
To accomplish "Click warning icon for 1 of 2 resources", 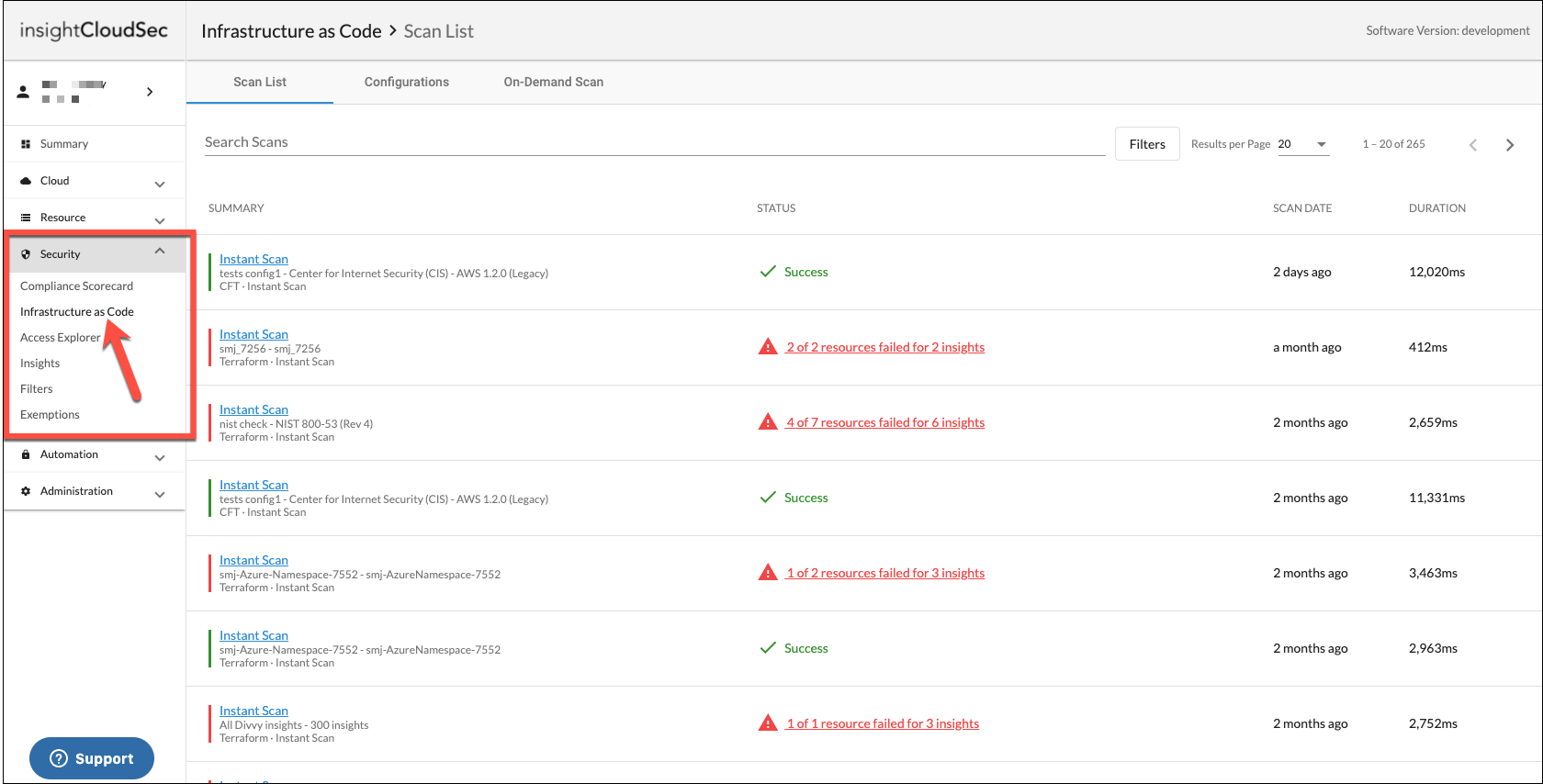I will click(768, 573).
